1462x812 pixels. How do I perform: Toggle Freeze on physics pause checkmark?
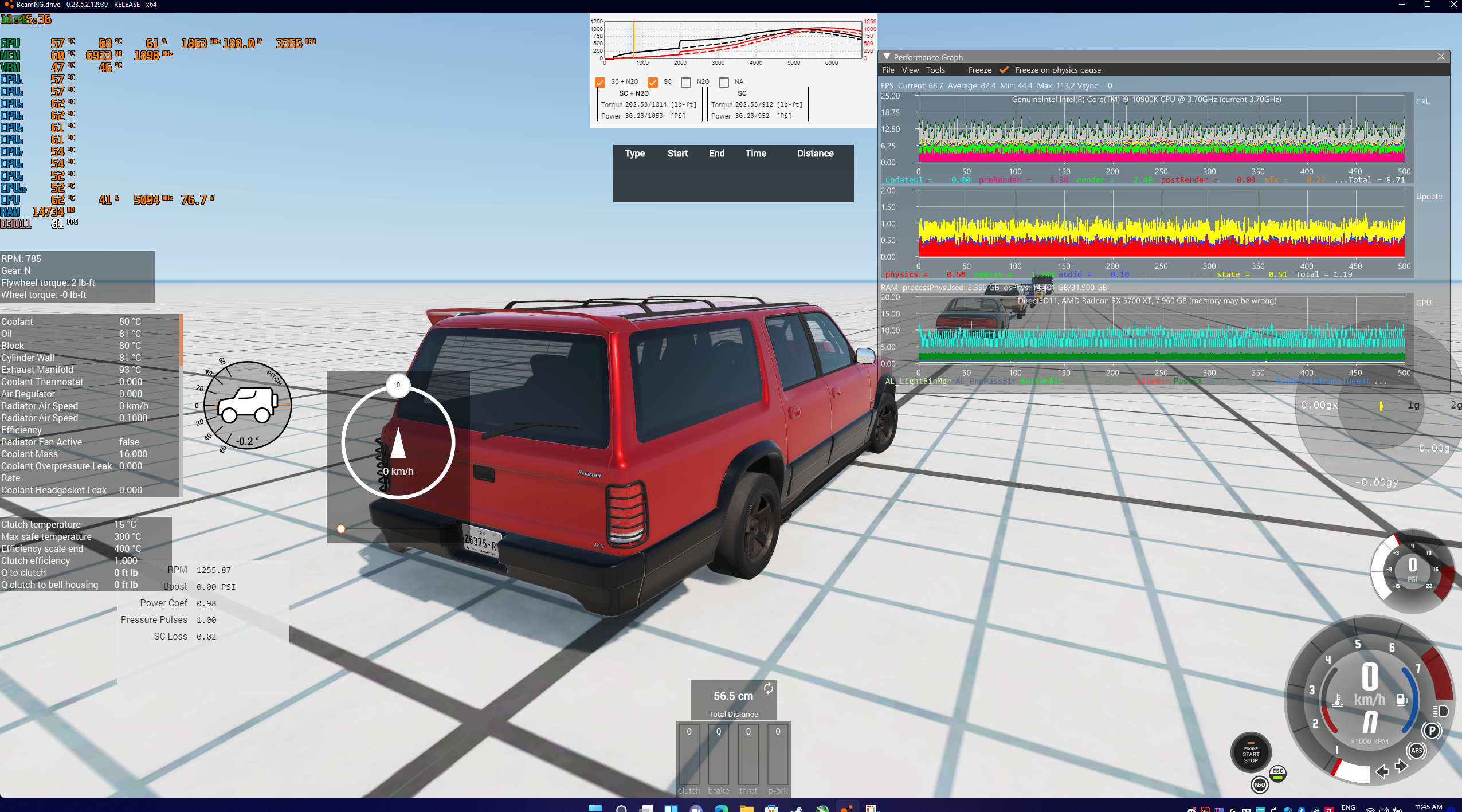click(1004, 70)
